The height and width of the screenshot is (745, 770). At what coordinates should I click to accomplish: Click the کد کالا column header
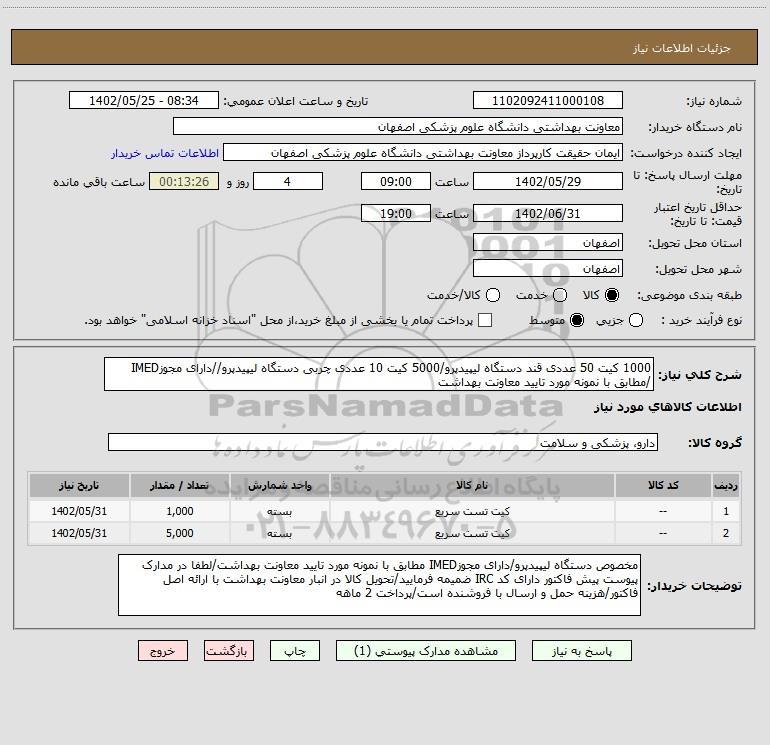pos(663,486)
